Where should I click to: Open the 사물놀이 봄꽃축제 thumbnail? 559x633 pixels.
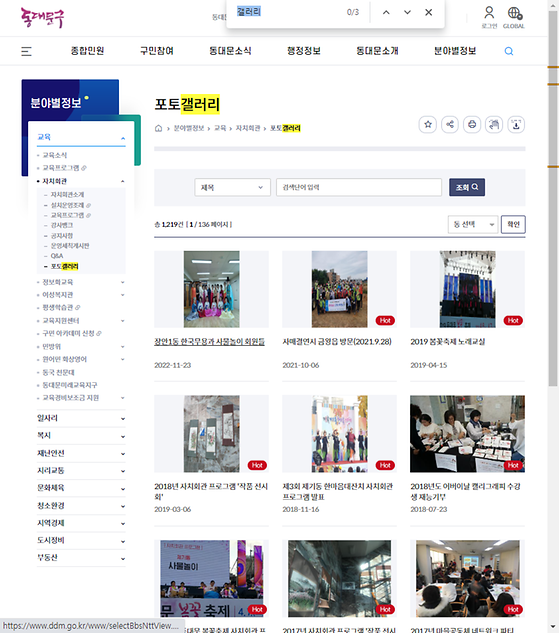coord(211,579)
